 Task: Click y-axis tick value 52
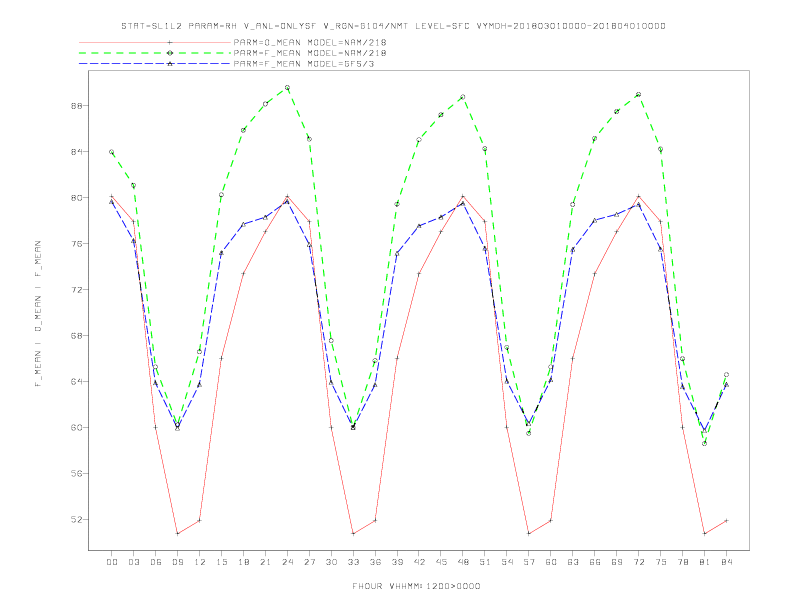click(x=76, y=519)
